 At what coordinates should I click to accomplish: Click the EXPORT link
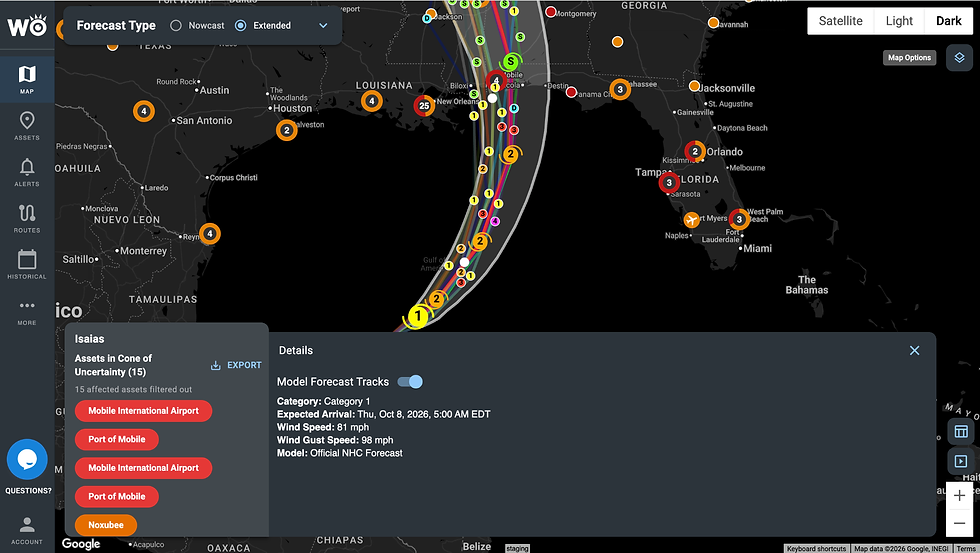244,366
